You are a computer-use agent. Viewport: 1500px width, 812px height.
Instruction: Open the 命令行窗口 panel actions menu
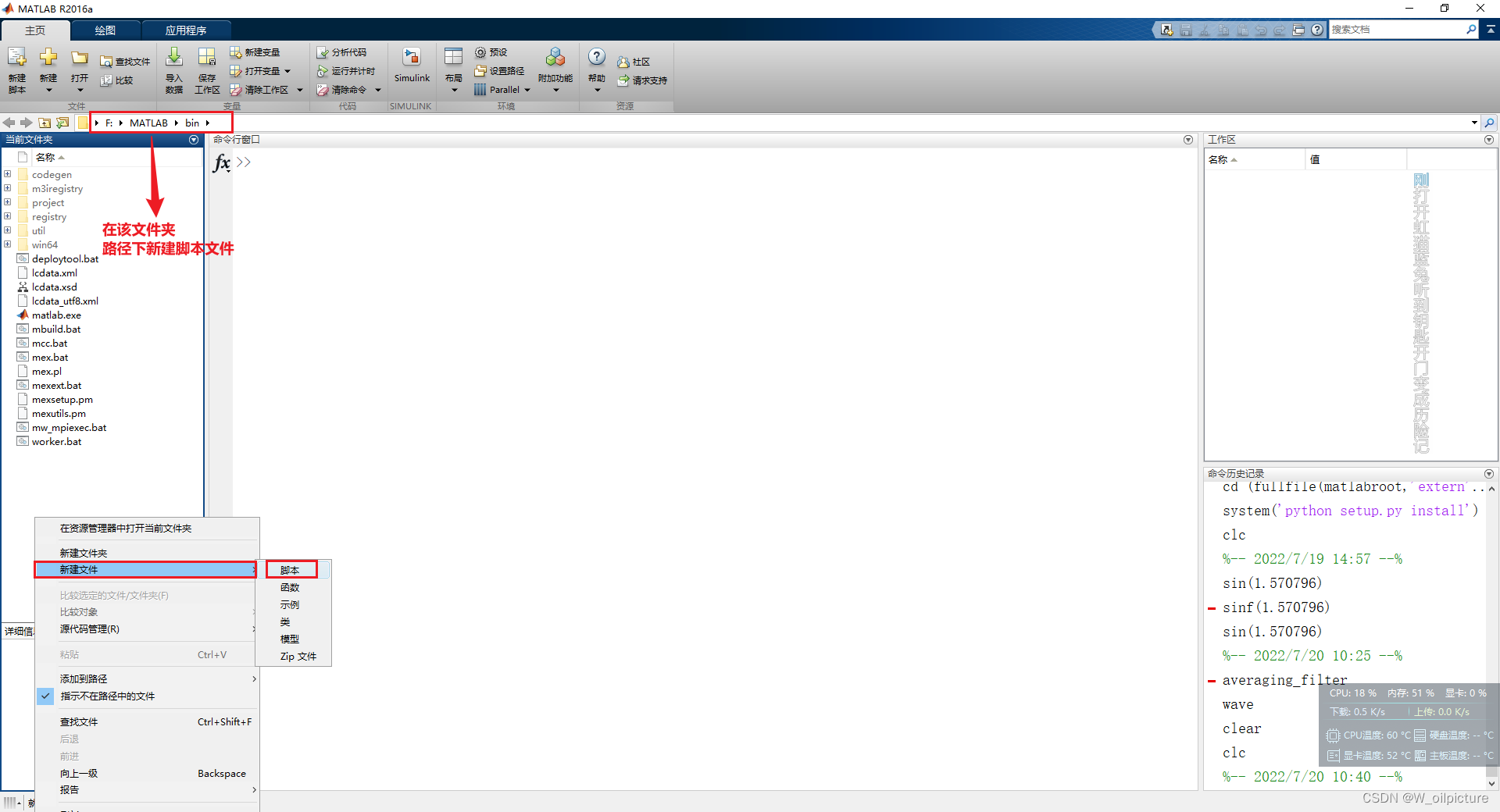1188,140
